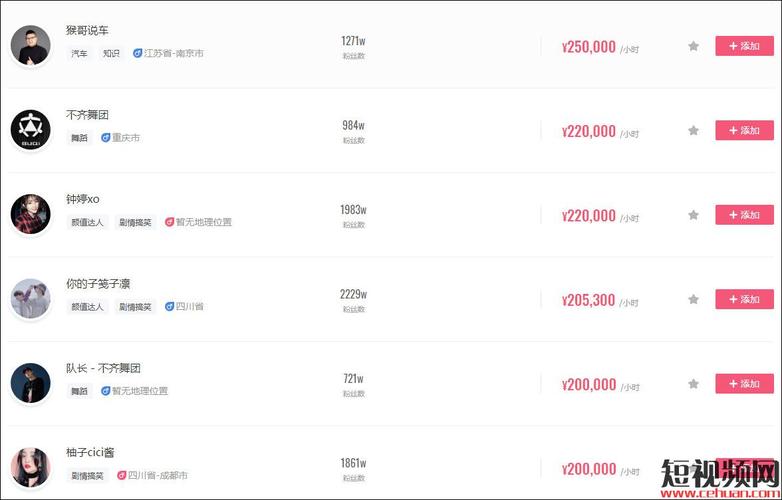782x500 pixels.
Task: Click 添加 button for 猴哥说车
Action: (744, 46)
